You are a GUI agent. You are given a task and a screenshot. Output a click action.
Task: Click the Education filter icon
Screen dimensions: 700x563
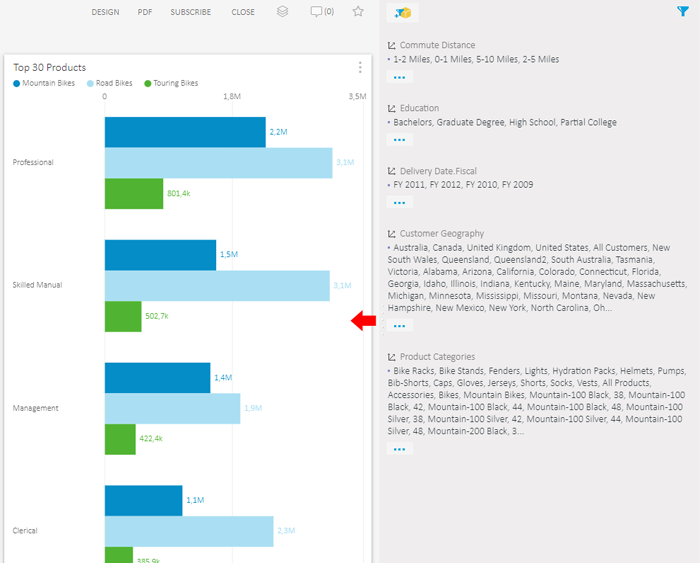tap(392, 108)
